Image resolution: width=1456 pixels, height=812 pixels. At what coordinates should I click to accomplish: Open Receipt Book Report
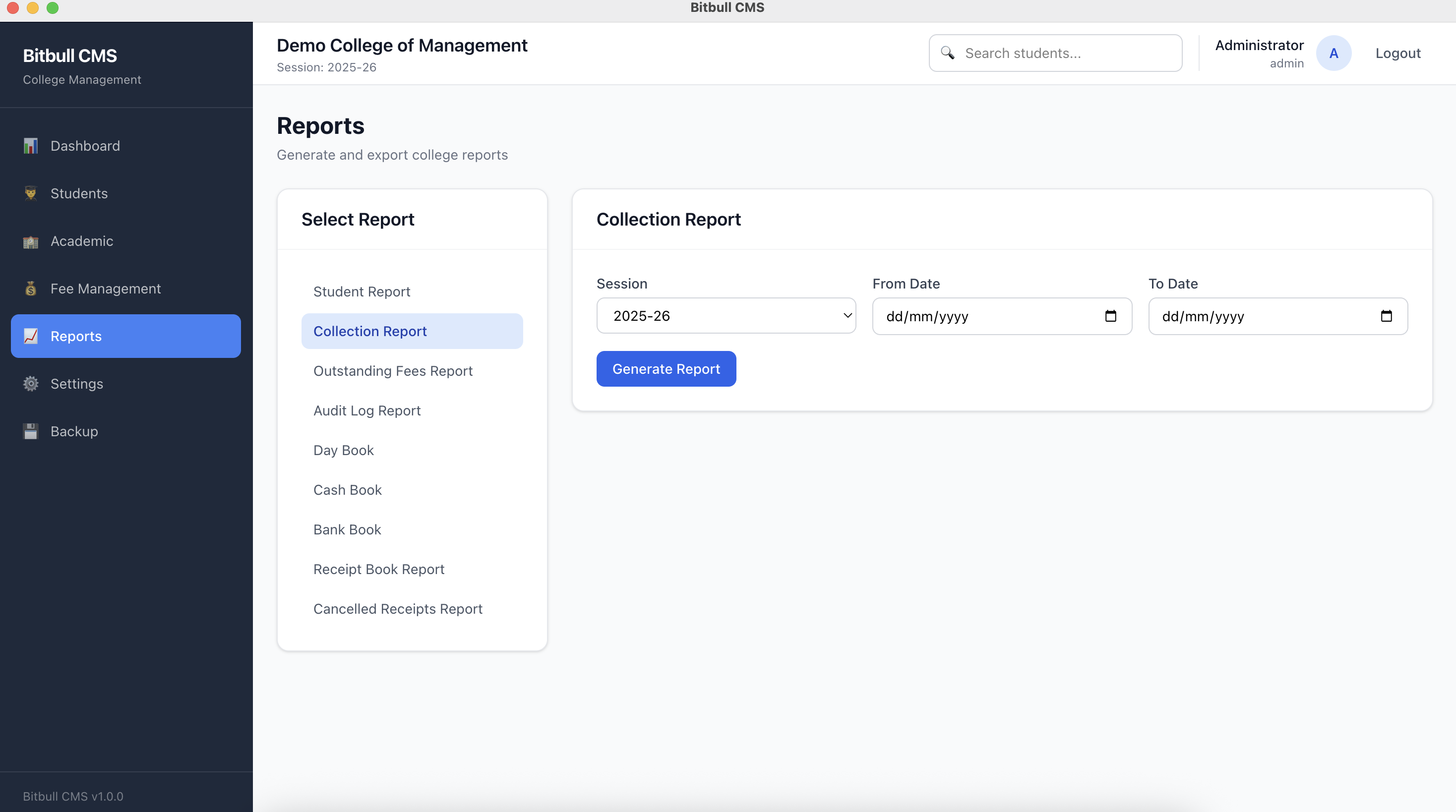(412, 569)
